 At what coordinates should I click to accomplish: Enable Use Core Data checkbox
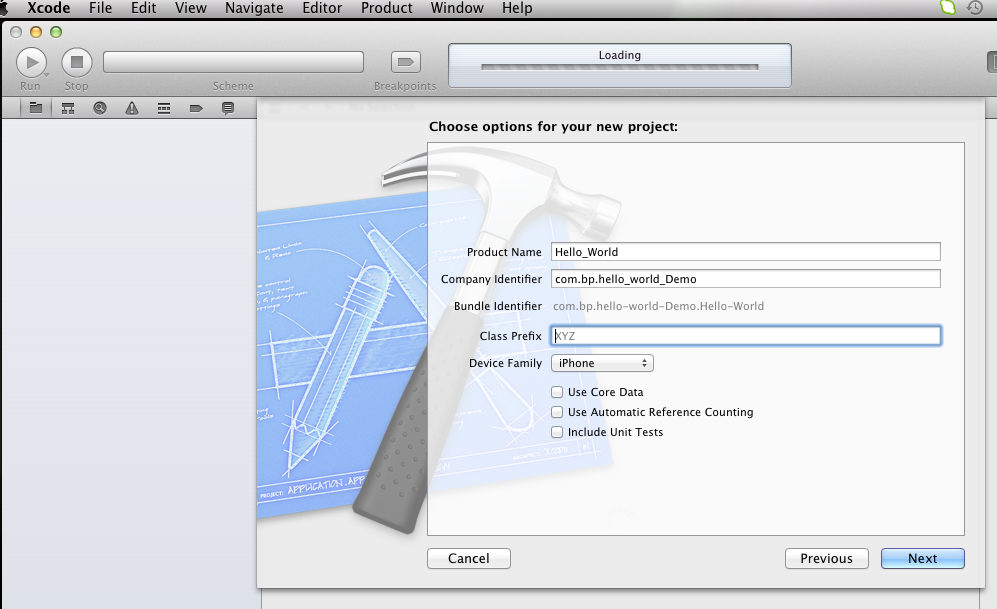coord(557,392)
